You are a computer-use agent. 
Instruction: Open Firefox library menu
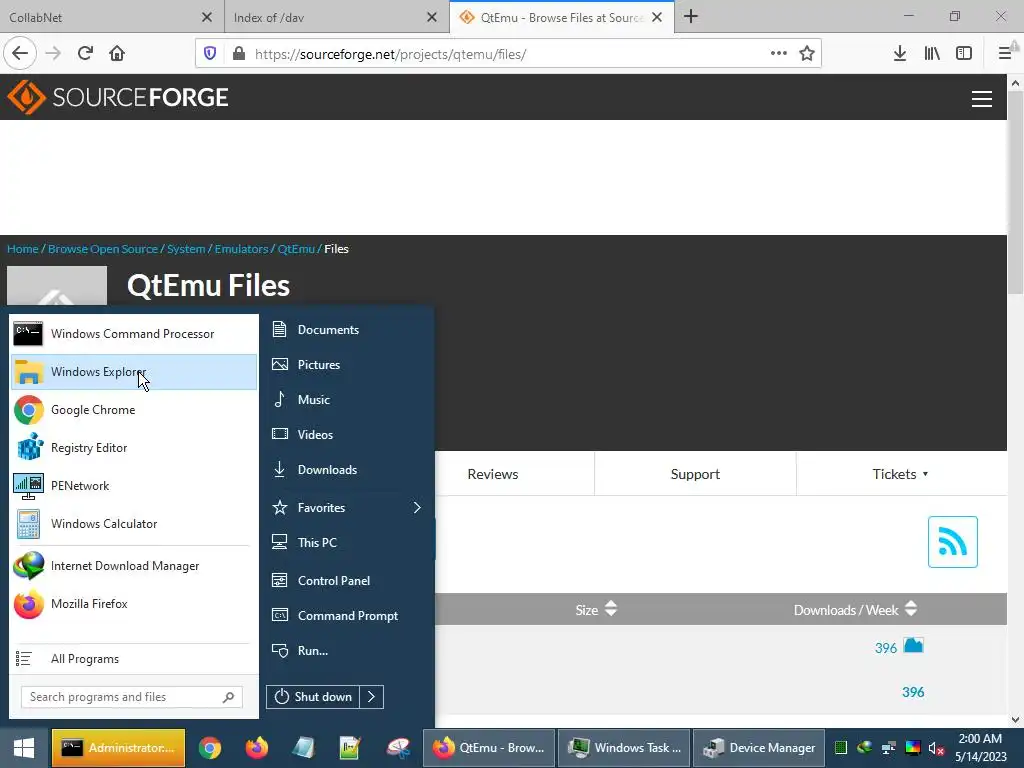(x=932, y=54)
